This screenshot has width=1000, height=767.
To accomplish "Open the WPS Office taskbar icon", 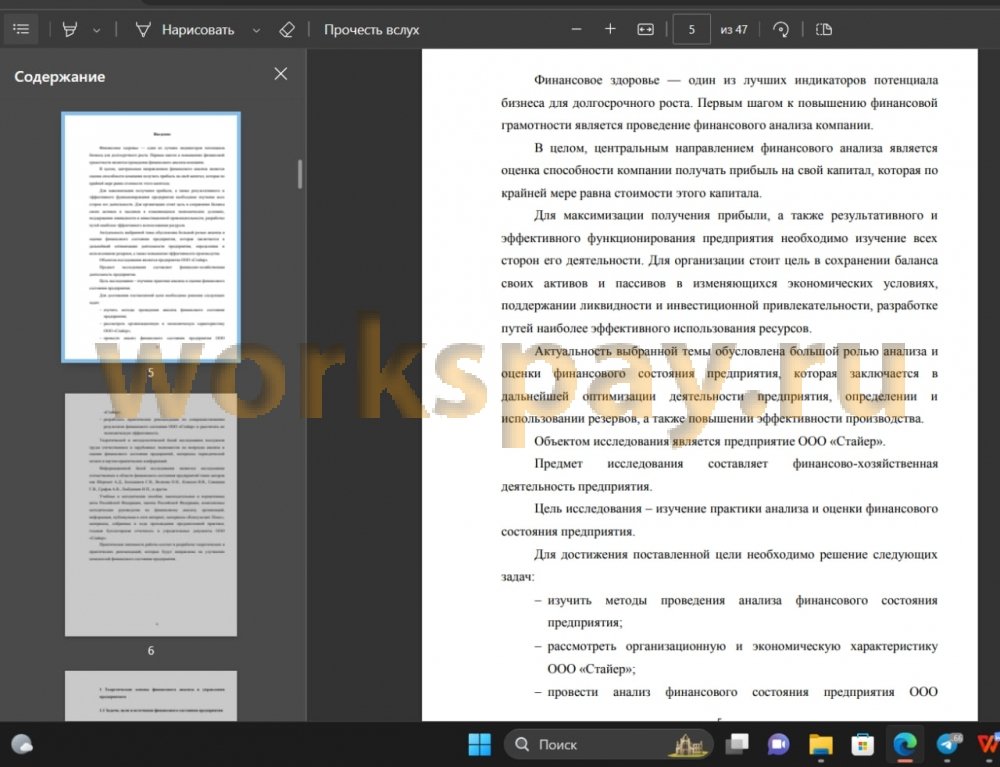I will pyautogui.click(x=988, y=744).
